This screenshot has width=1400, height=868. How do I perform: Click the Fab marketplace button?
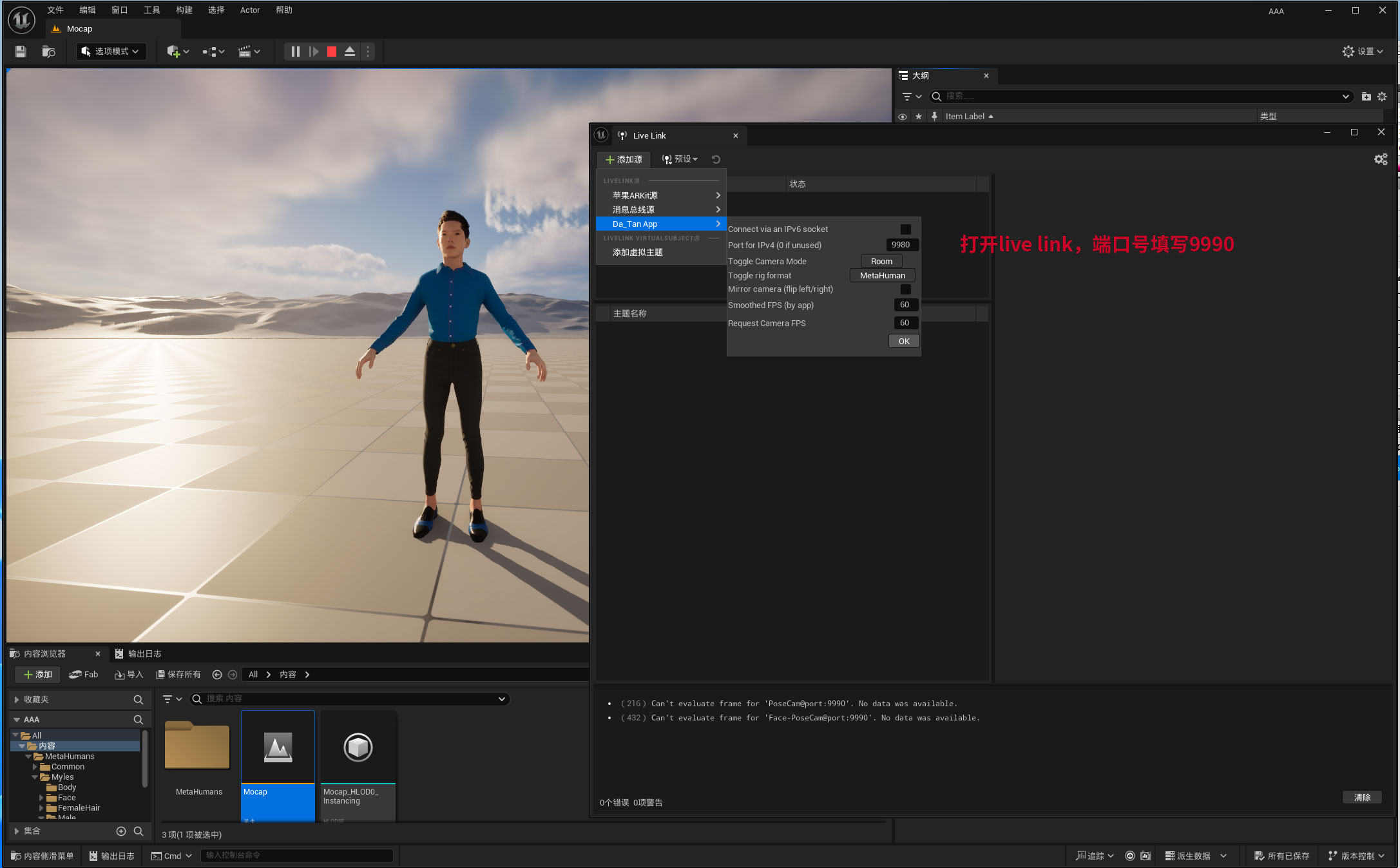pos(84,674)
